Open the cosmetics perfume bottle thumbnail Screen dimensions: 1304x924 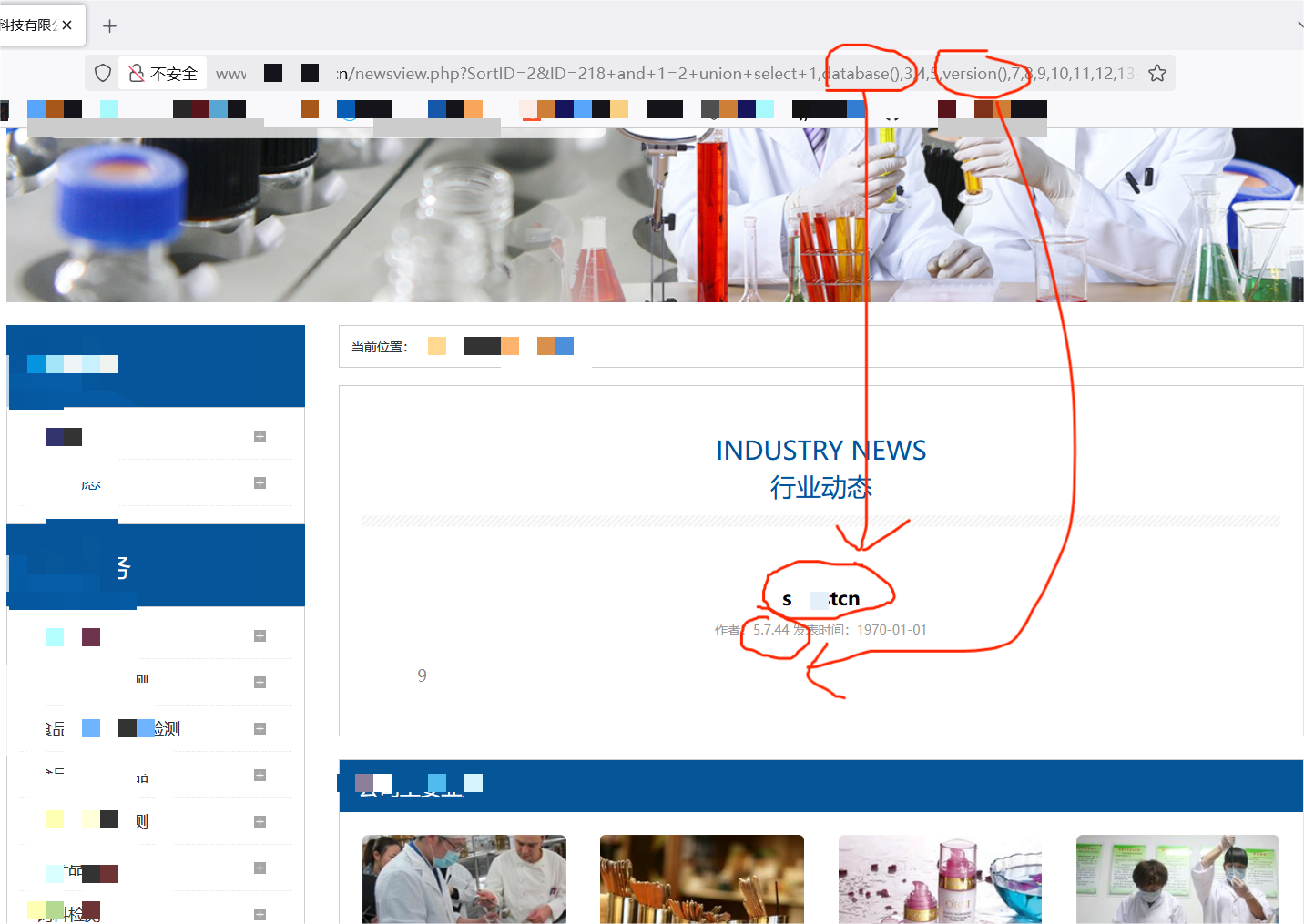(x=940, y=879)
